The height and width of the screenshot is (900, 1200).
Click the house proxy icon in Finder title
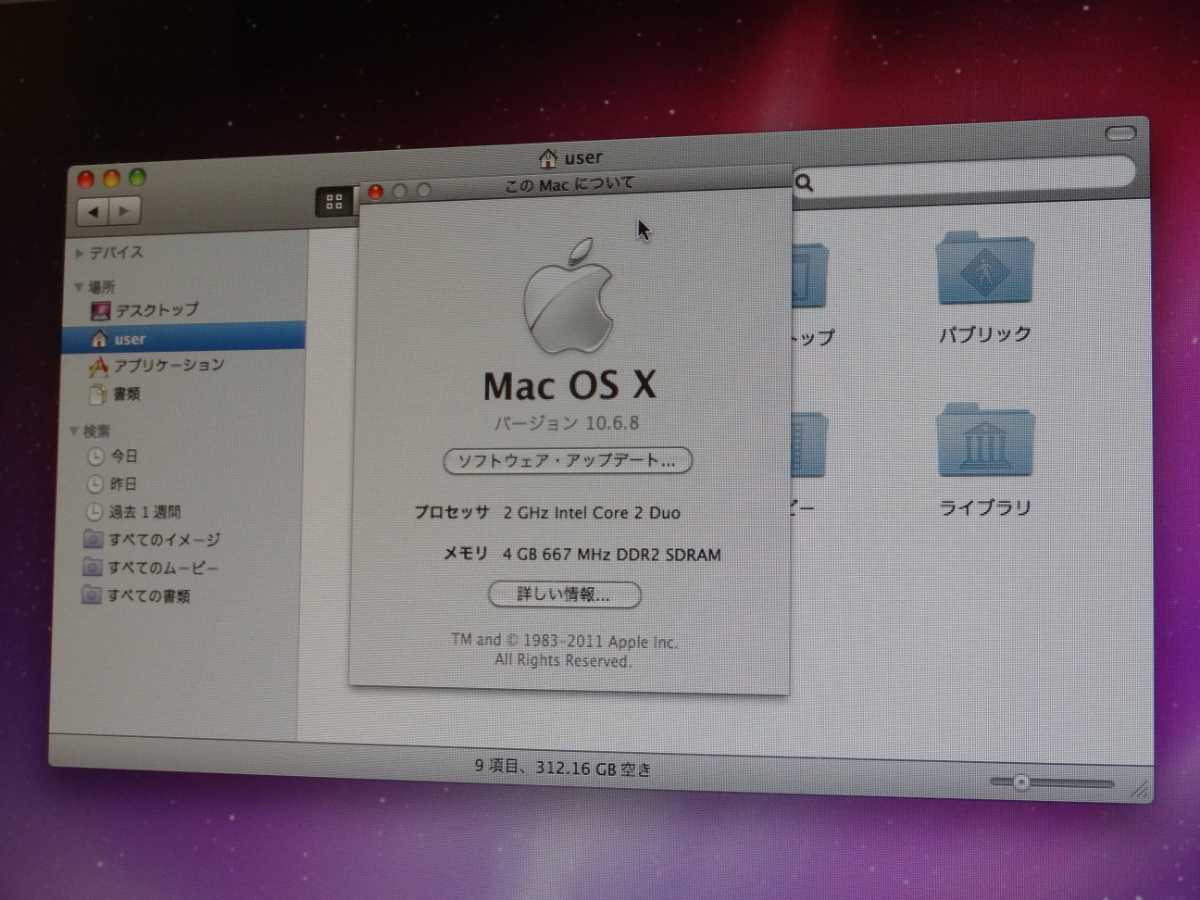[548, 157]
